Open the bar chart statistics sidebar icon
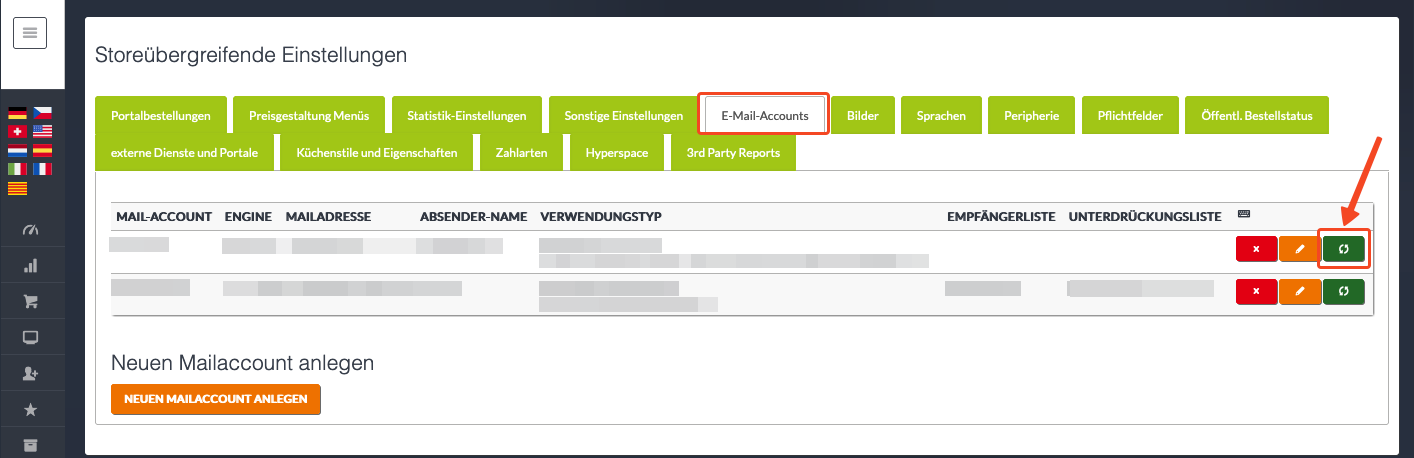Screen dimensions: 1414x458 (x=30, y=266)
